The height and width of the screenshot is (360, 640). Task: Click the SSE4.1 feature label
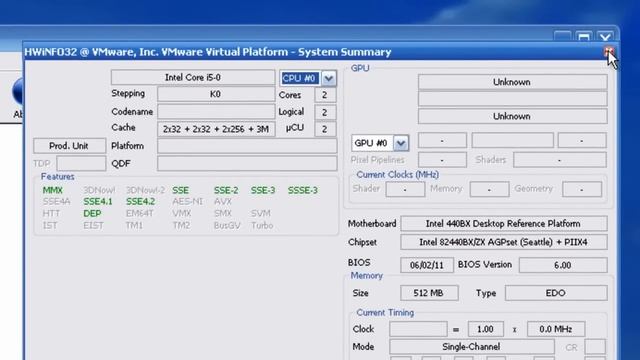click(x=98, y=202)
